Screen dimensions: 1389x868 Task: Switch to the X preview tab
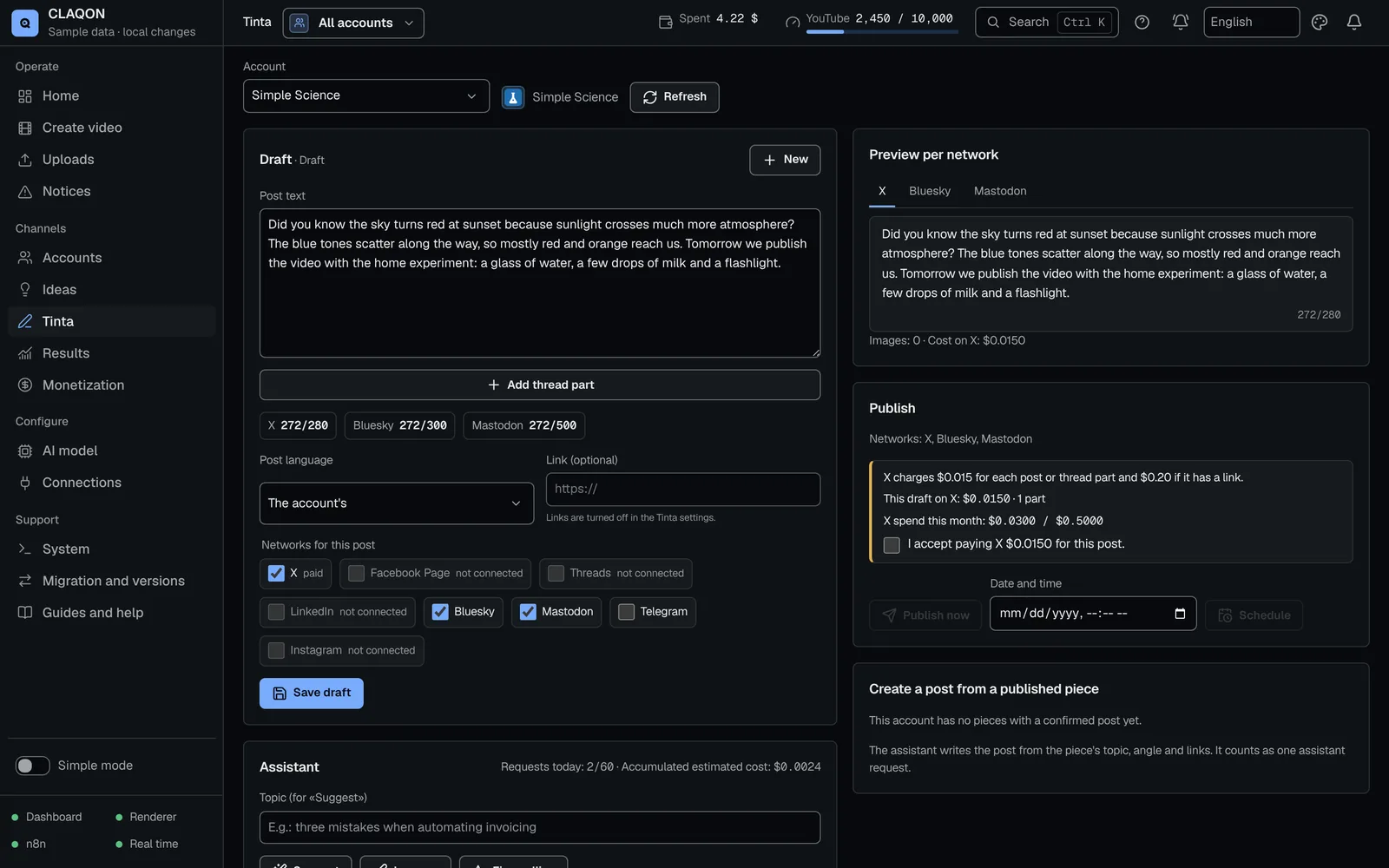tap(882, 191)
